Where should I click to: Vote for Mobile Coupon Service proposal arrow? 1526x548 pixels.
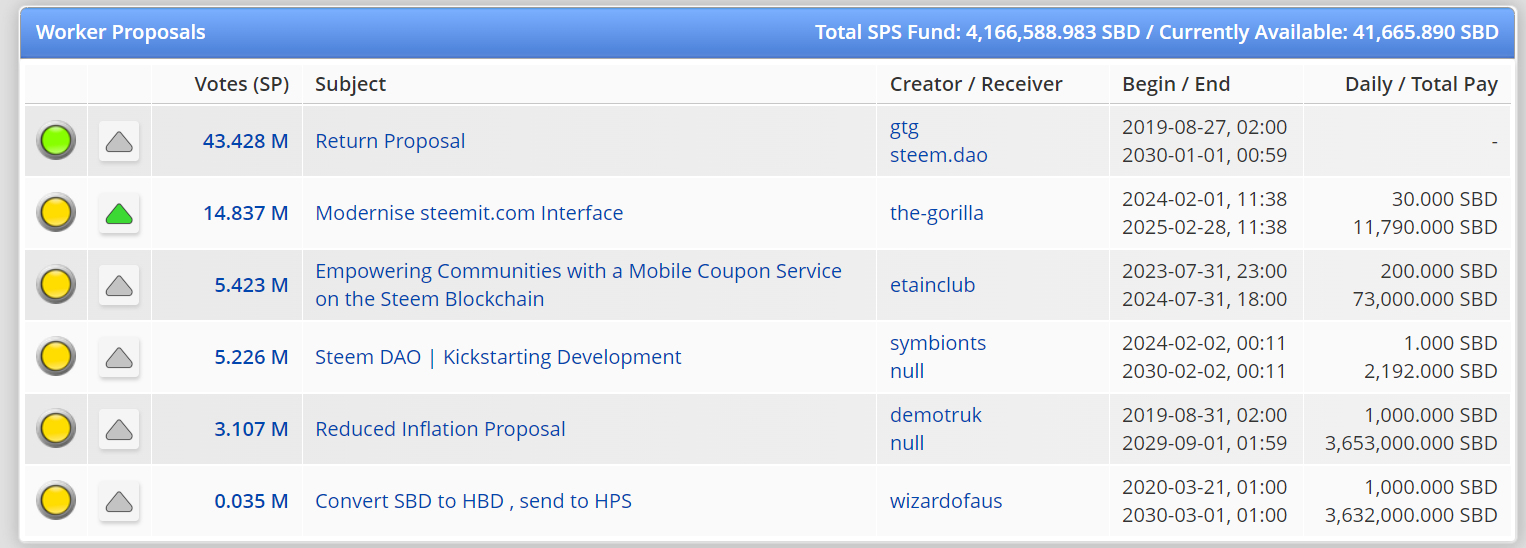[119, 285]
